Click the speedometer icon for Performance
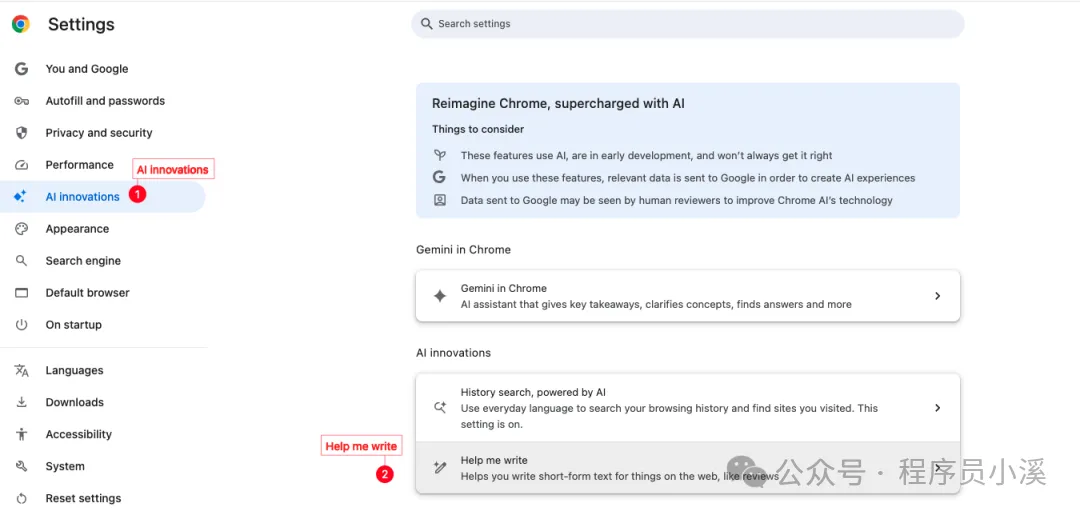This screenshot has width=1080, height=515. [x=21, y=165]
